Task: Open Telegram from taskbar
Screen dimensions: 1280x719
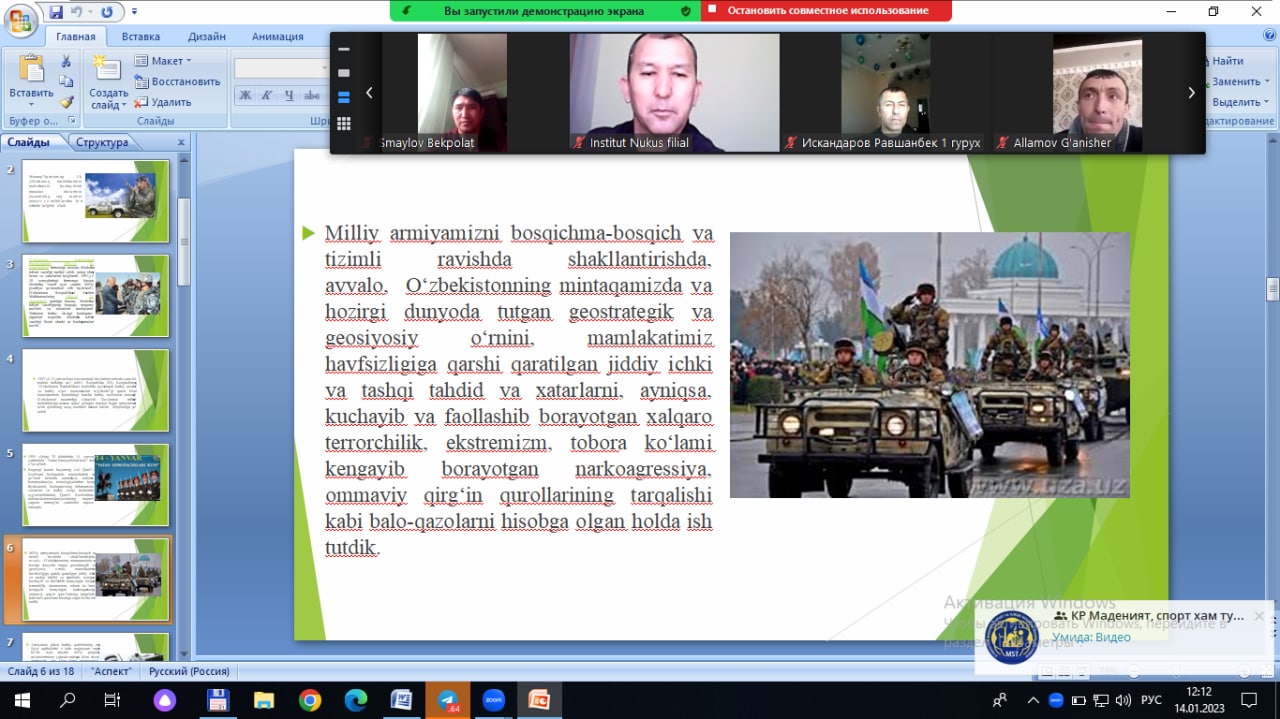Action: [448, 700]
